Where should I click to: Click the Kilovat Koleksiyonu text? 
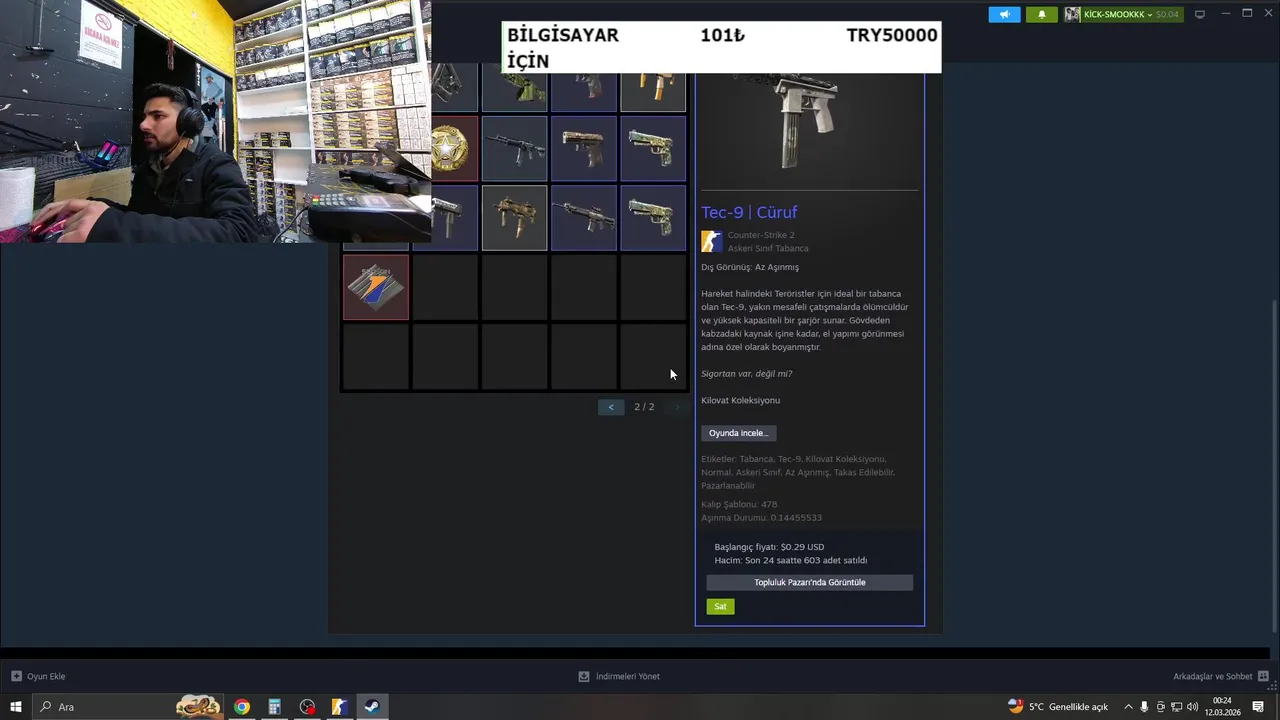pos(741,400)
